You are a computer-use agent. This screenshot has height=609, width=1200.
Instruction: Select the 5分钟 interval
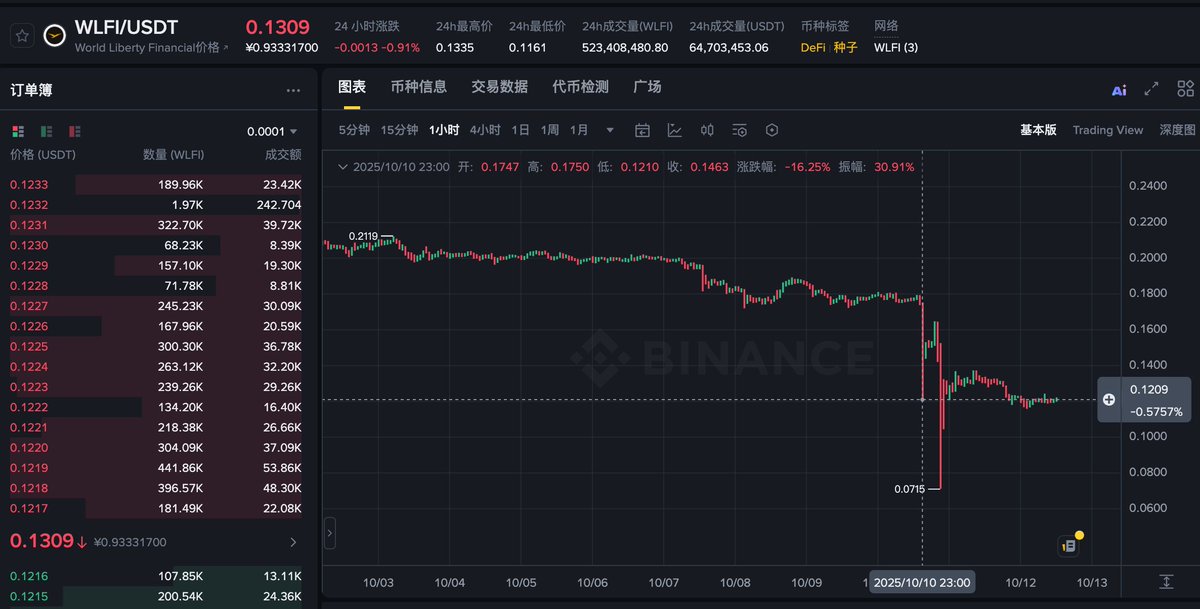click(354, 130)
